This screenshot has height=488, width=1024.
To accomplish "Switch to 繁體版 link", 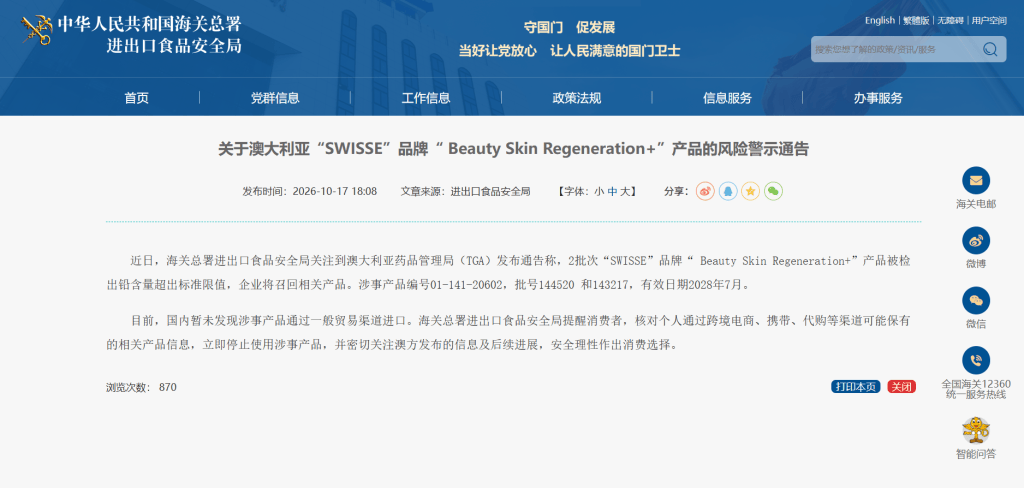I will click(x=916, y=20).
